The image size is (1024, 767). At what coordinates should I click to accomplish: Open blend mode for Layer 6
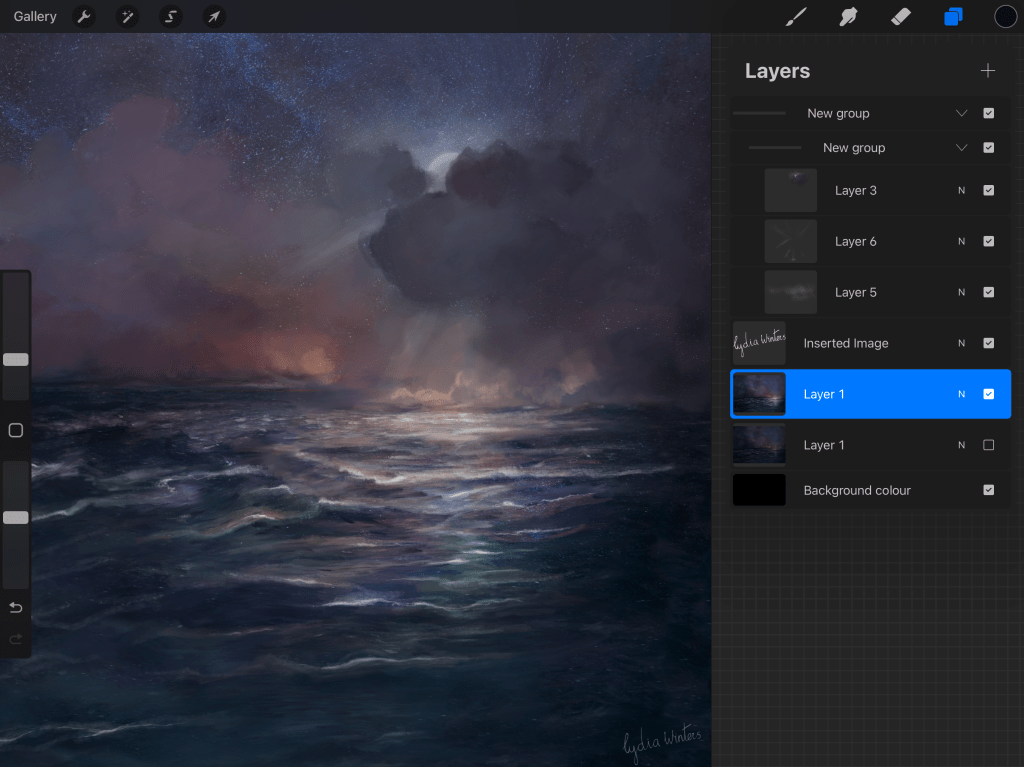pos(961,241)
